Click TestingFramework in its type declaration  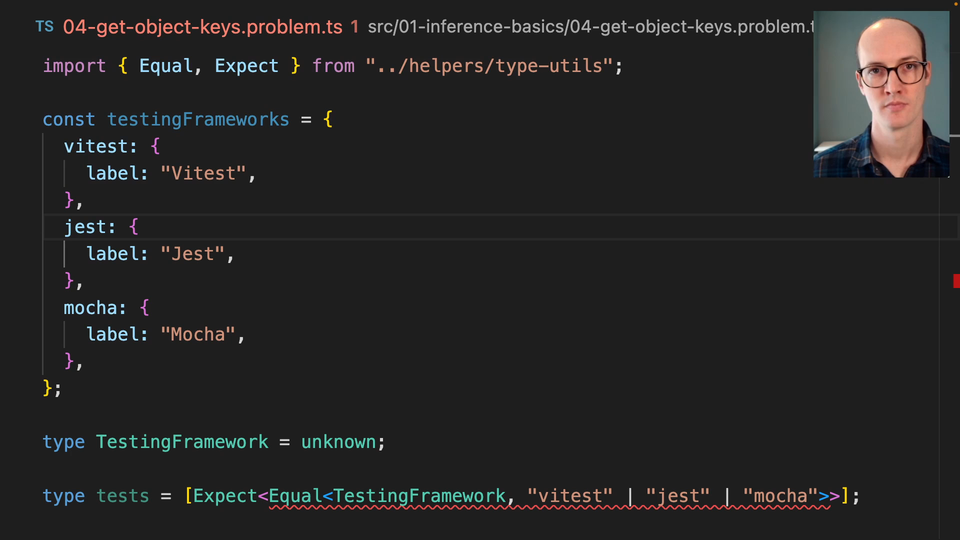tap(182, 442)
